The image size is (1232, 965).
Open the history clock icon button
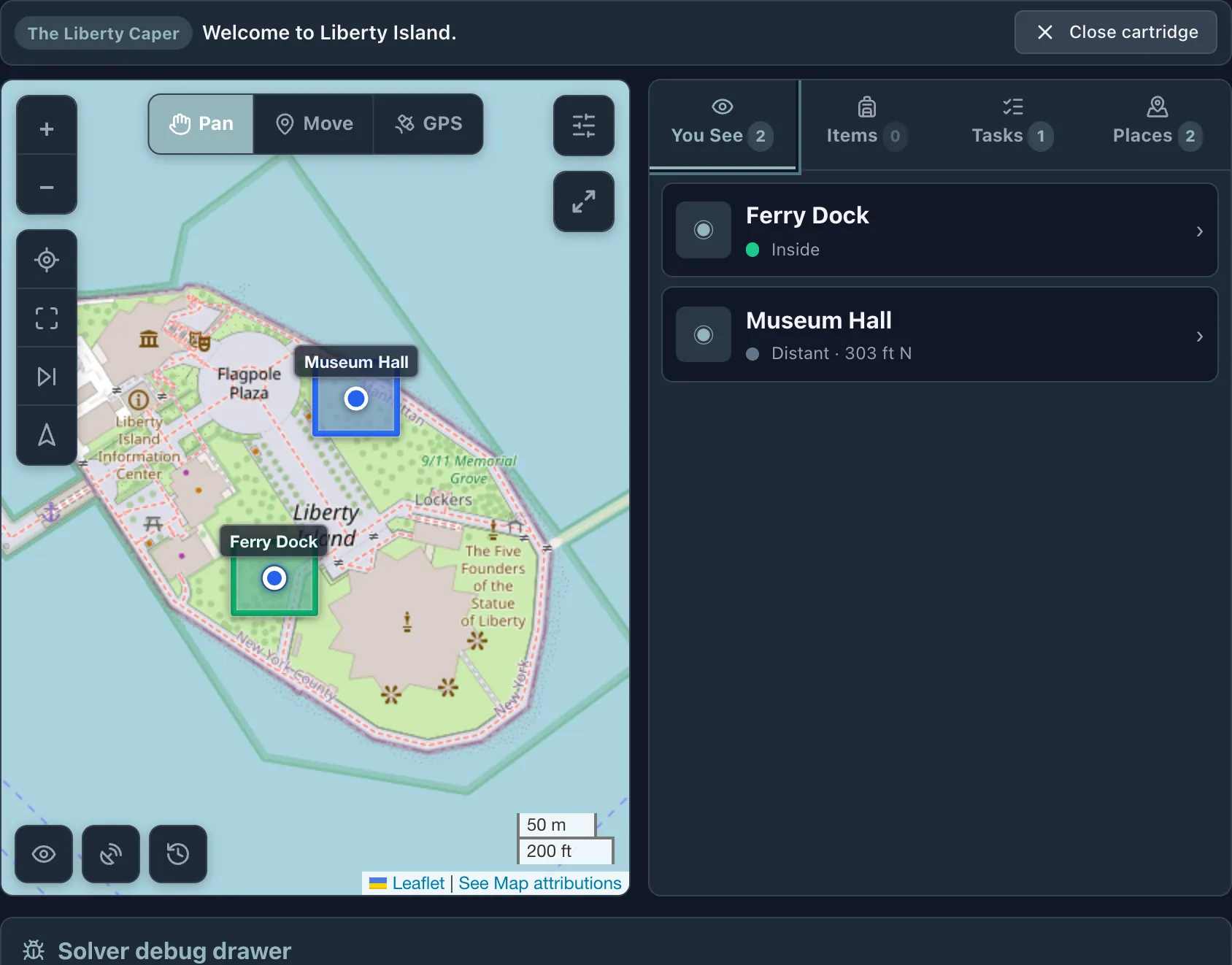178,854
